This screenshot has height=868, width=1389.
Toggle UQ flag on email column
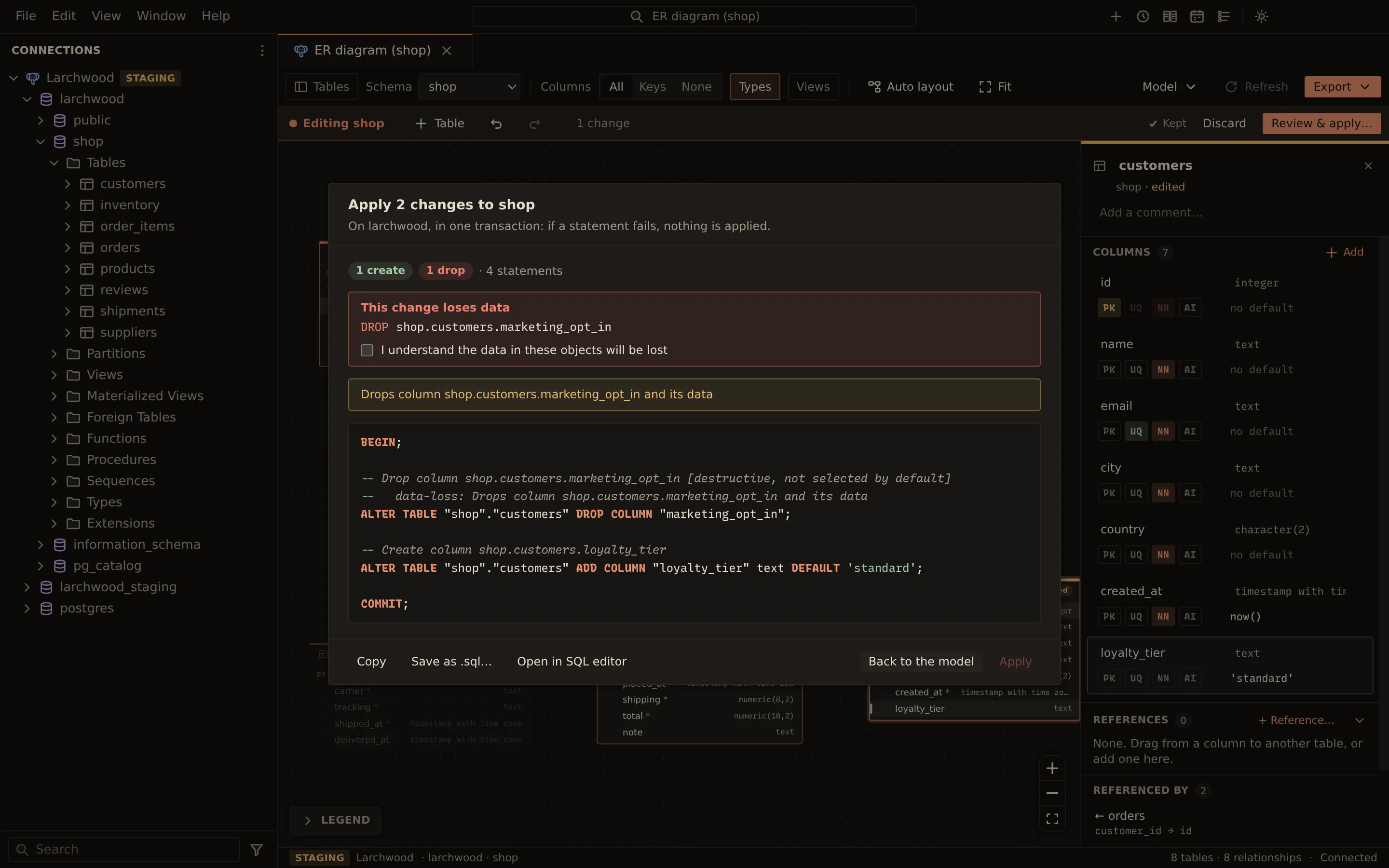tap(1136, 431)
